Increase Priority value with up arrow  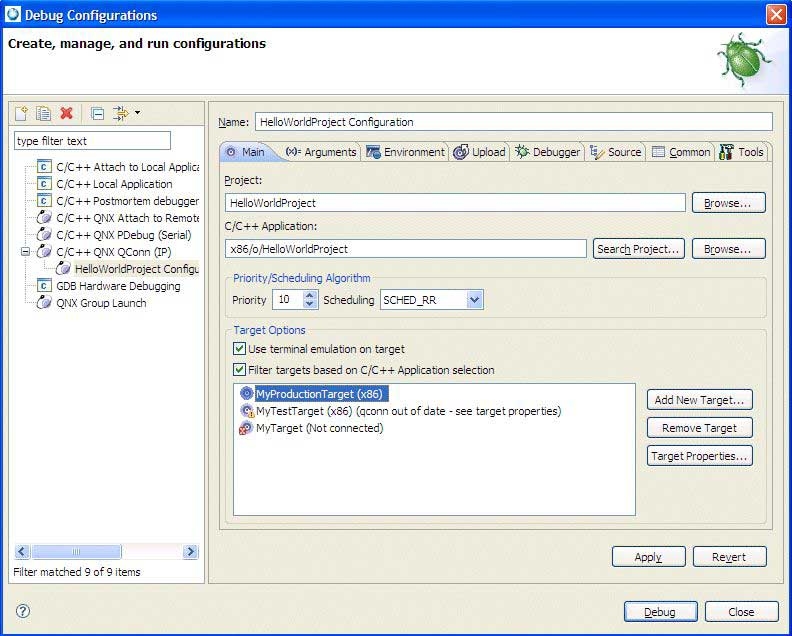310,295
